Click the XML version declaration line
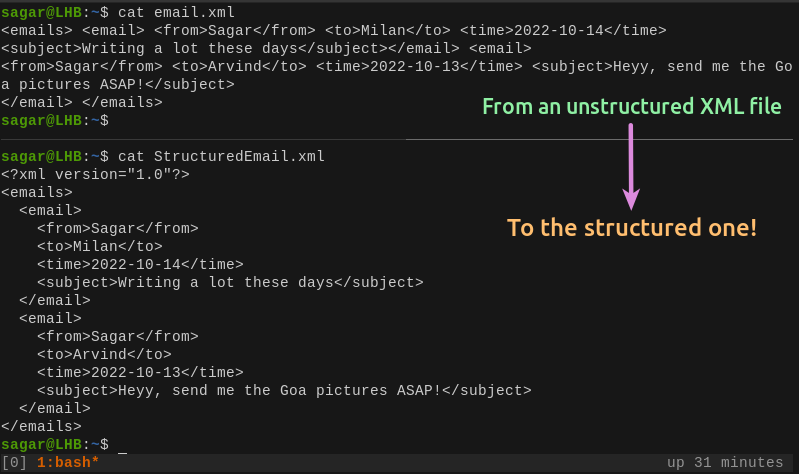 (95, 175)
